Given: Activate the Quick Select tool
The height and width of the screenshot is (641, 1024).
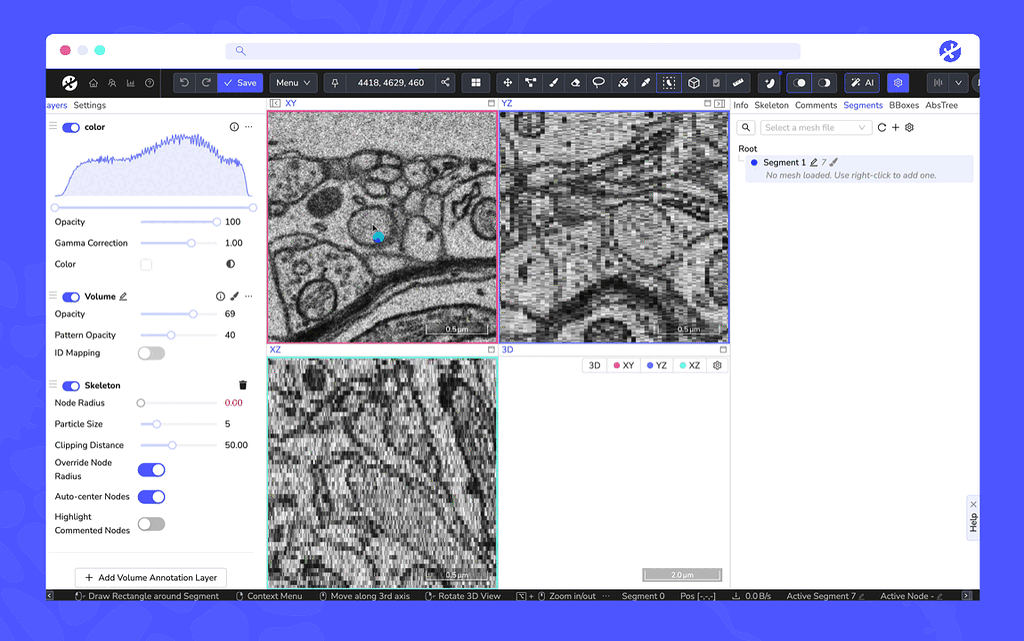Looking at the screenshot, I should point(668,83).
